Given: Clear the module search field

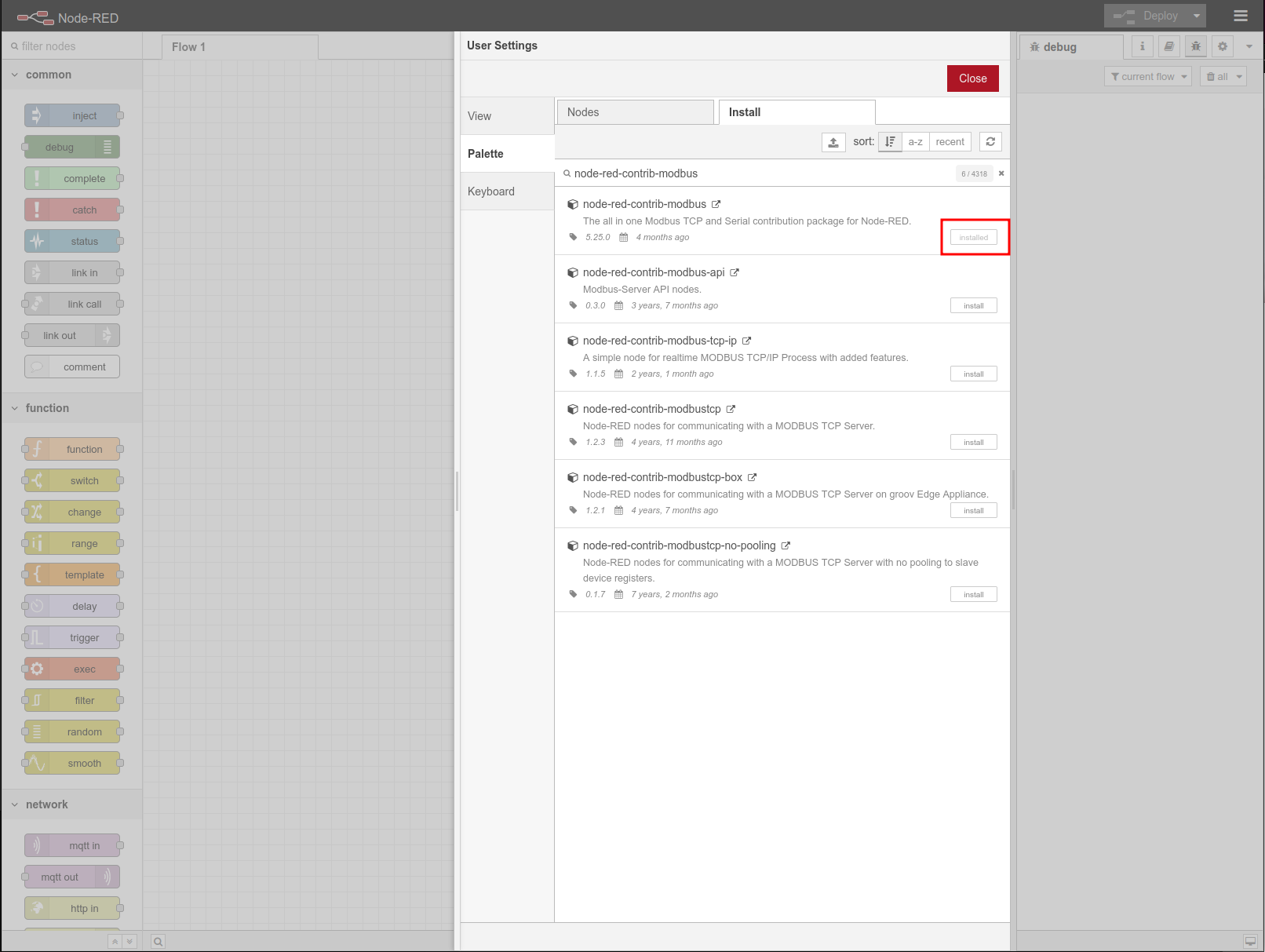Looking at the screenshot, I should (x=1001, y=173).
